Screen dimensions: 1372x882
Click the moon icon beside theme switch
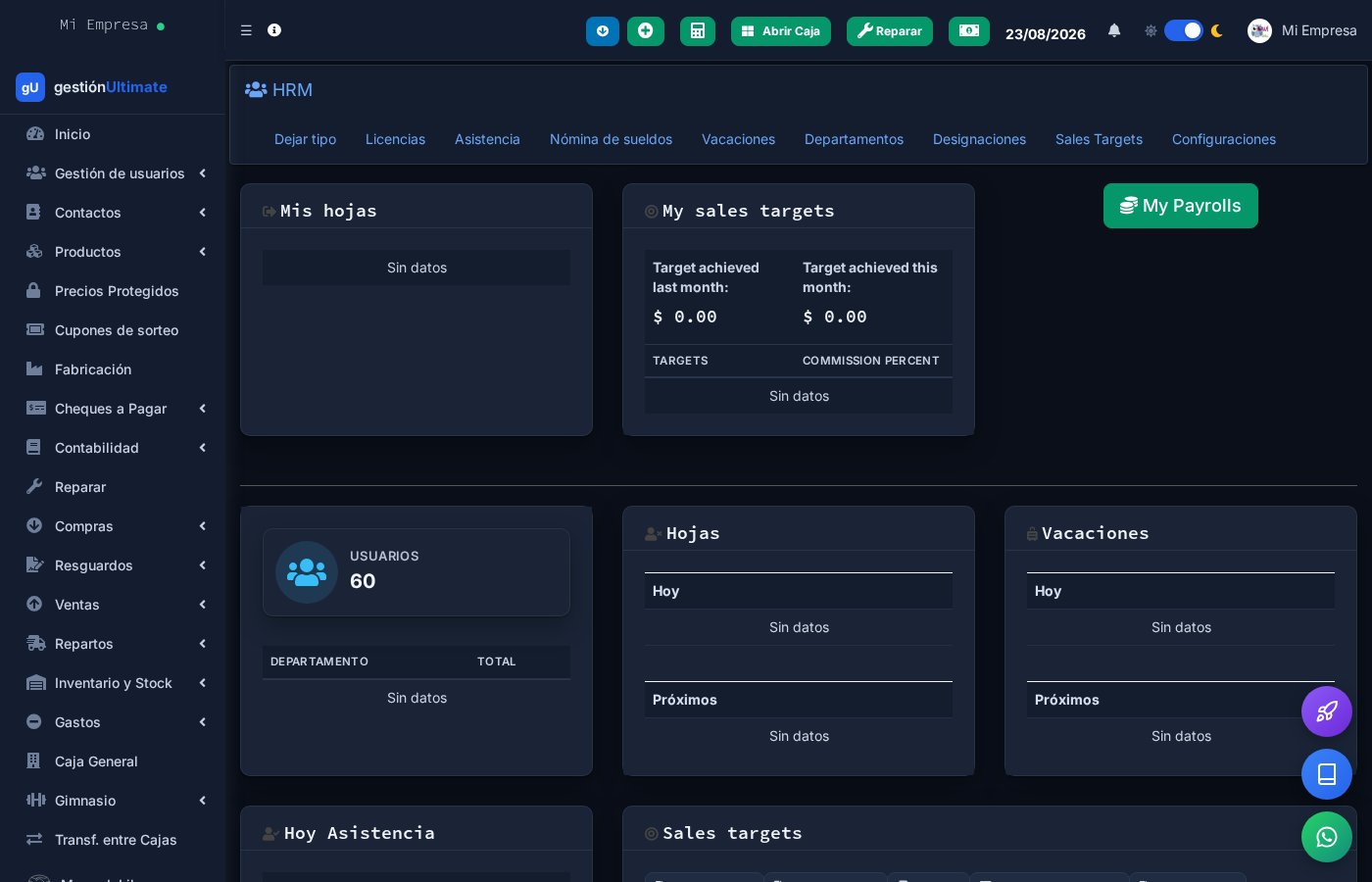pos(1217,30)
